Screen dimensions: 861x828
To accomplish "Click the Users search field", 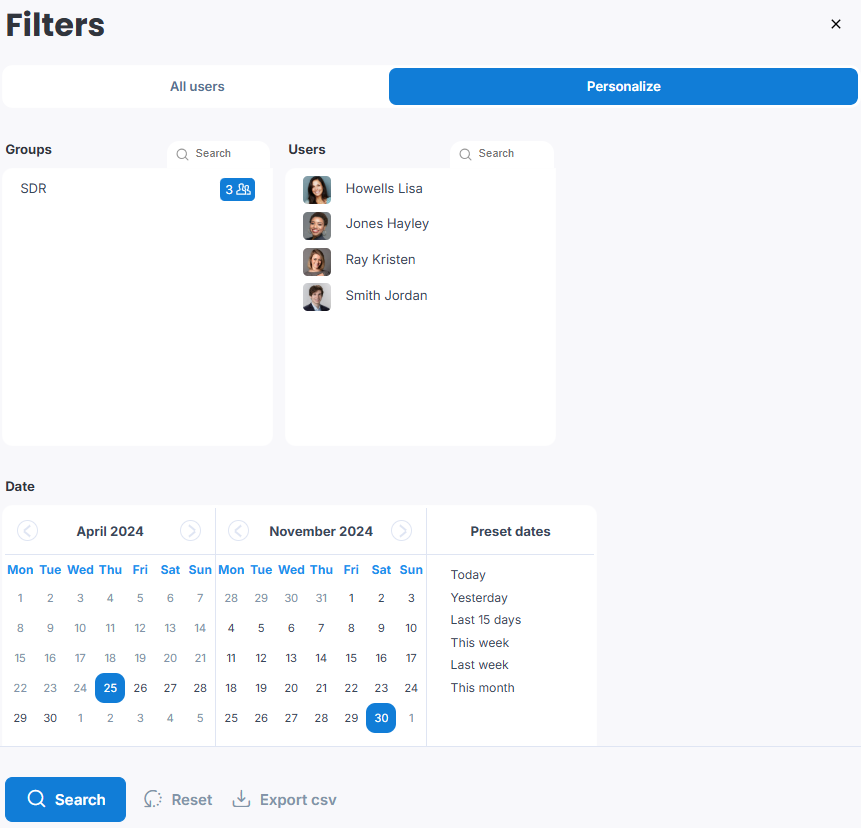I will point(502,154).
